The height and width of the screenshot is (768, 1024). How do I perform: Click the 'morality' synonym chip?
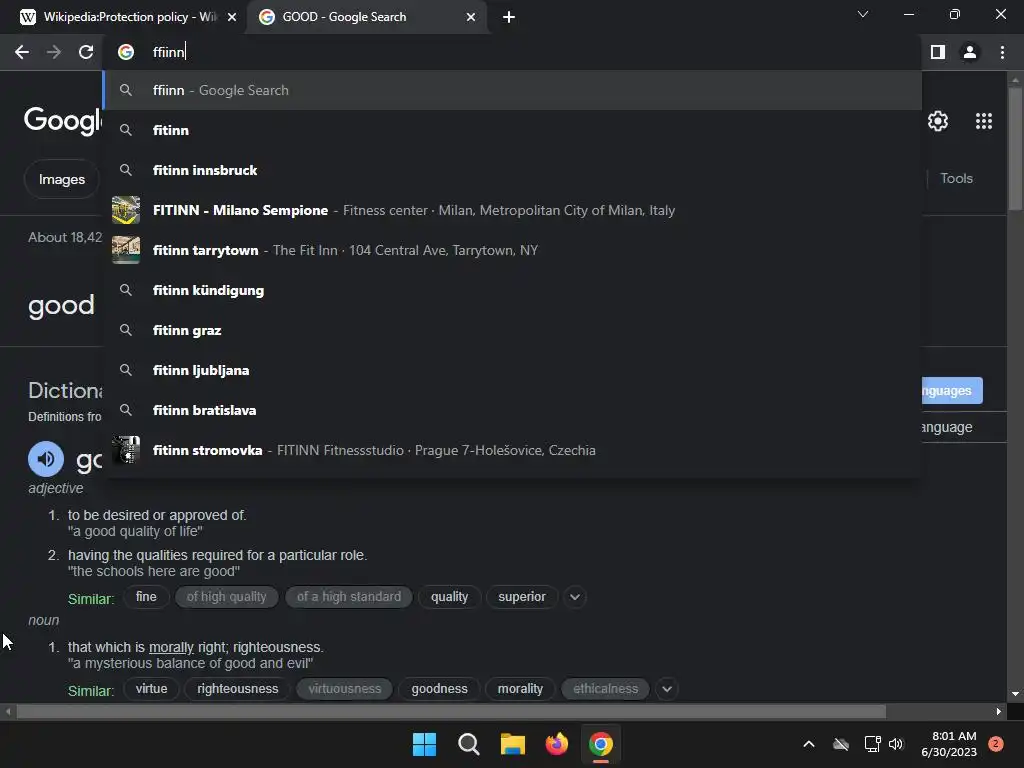tap(520, 689)
